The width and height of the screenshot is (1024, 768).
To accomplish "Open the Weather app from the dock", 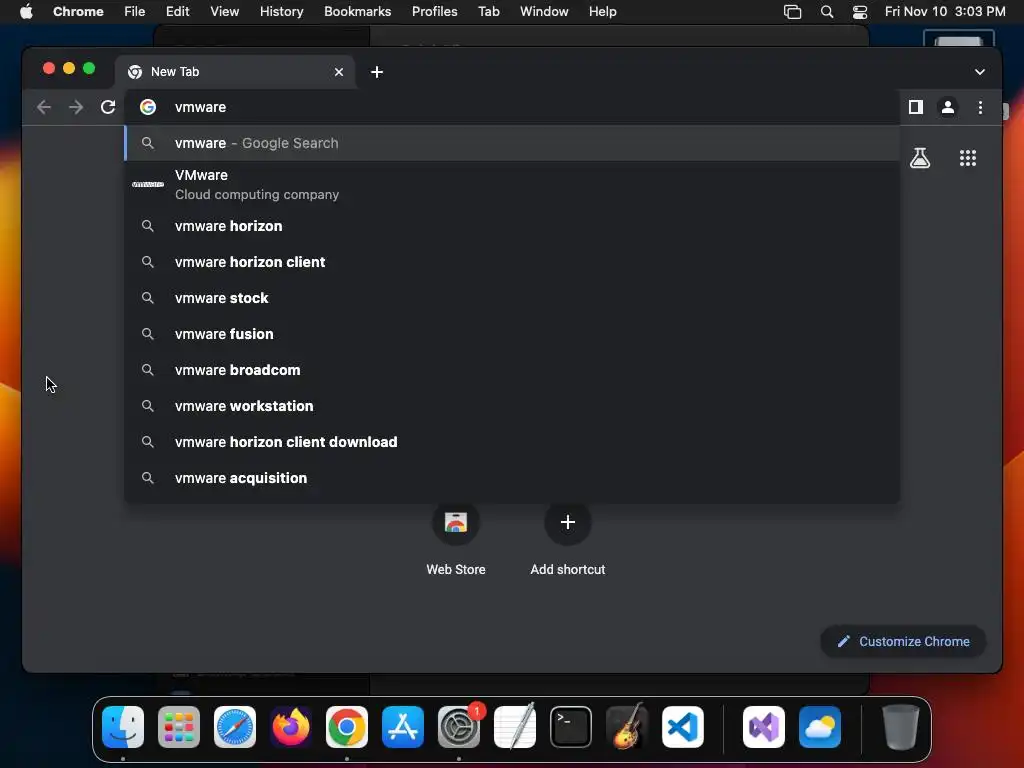I will [820, 727].
